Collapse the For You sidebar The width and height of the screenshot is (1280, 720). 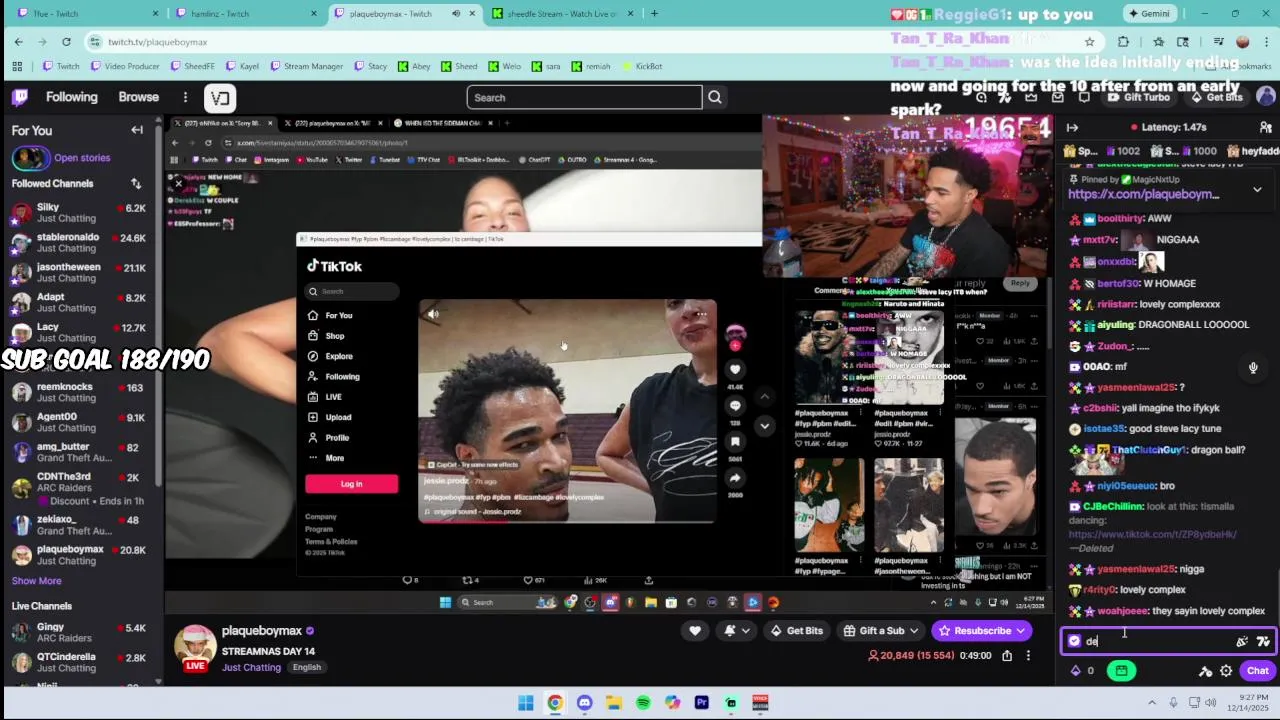pos(137,130)
